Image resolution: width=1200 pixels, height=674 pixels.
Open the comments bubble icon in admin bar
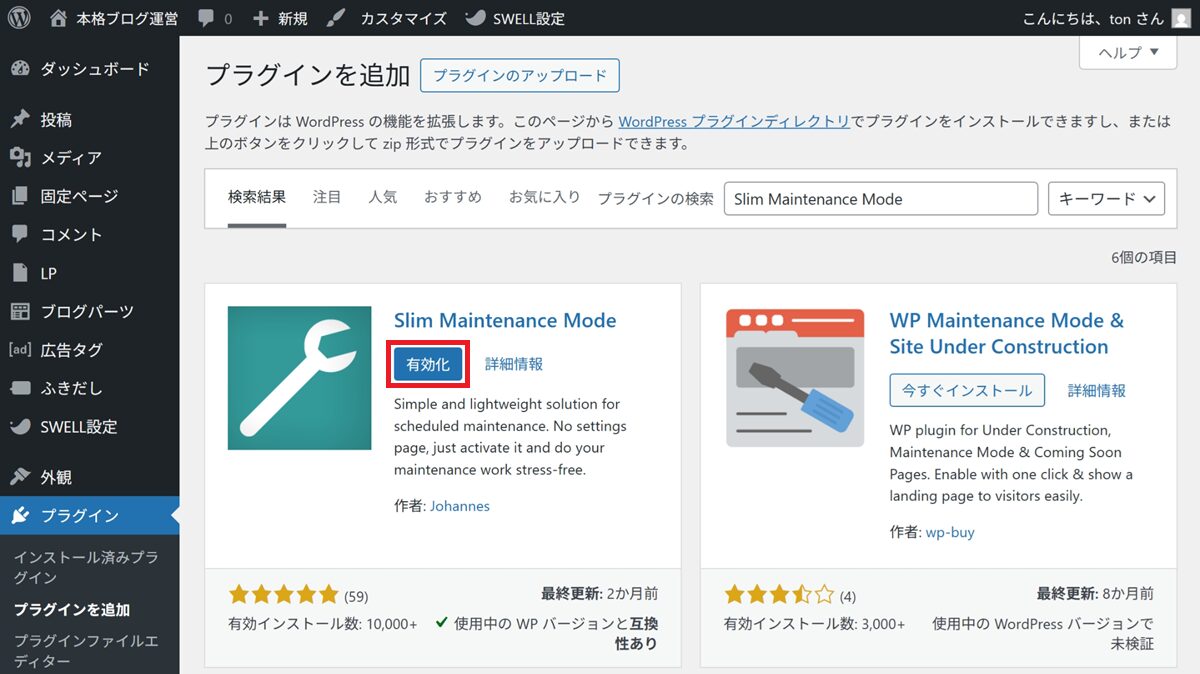214,18
